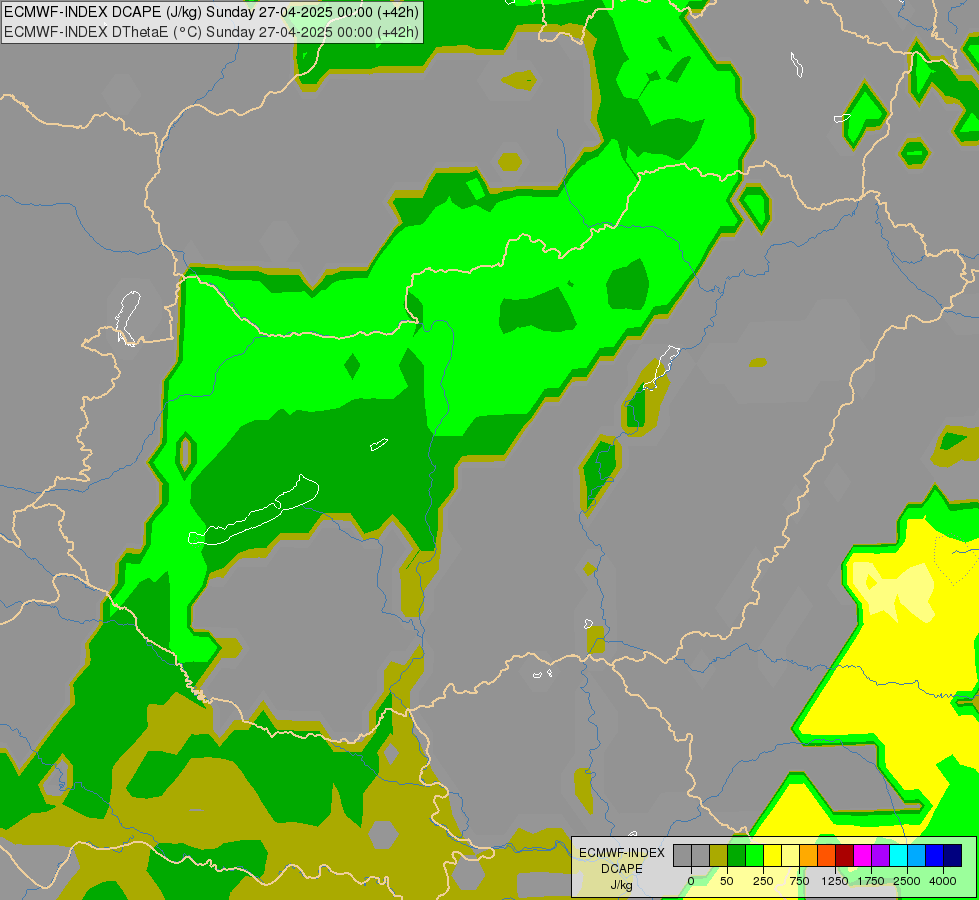The width and height of the screenshot is (979, 900).
Task: Click the legend value label 50
Action: click(727, 881)
